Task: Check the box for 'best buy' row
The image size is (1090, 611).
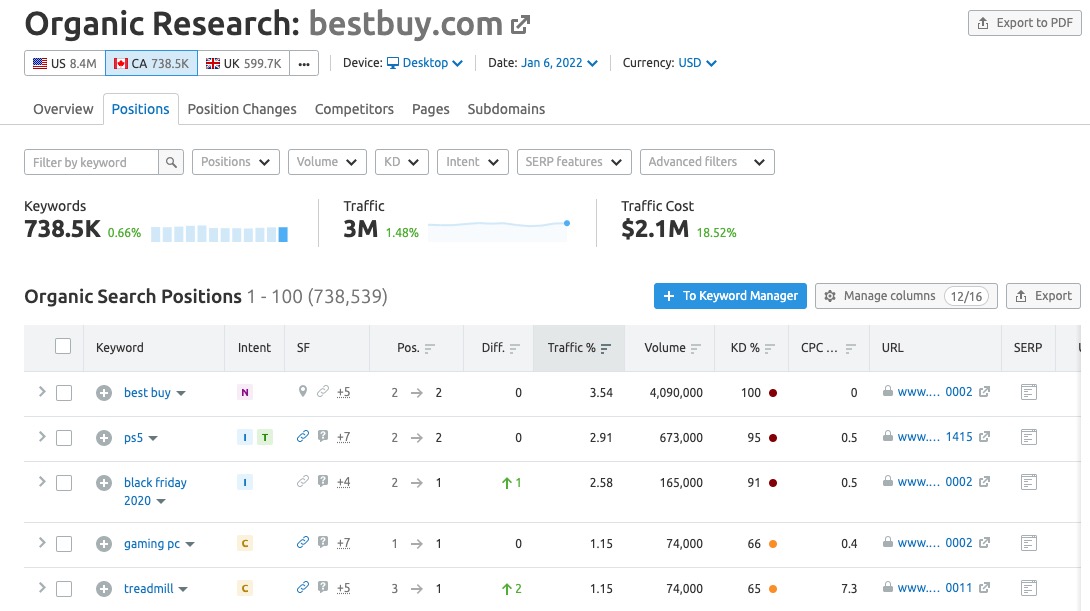Action: tap(64, 393)
